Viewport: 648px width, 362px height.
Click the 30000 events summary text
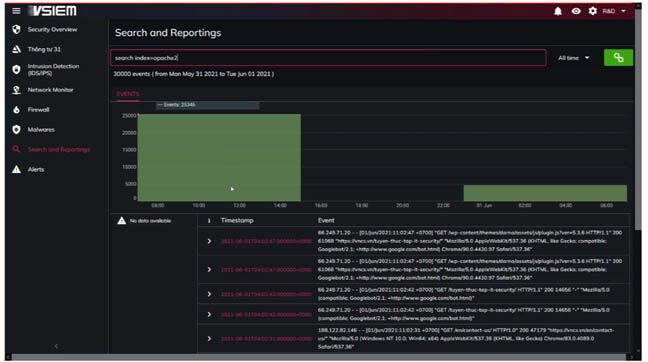pyautogui.click(x=193, y=74)
